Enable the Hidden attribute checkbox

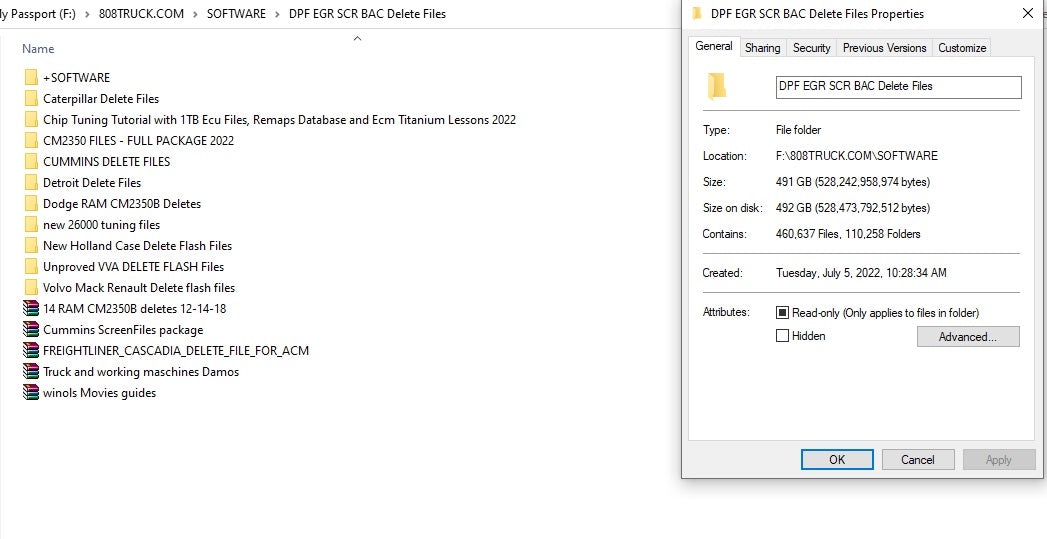783,336
